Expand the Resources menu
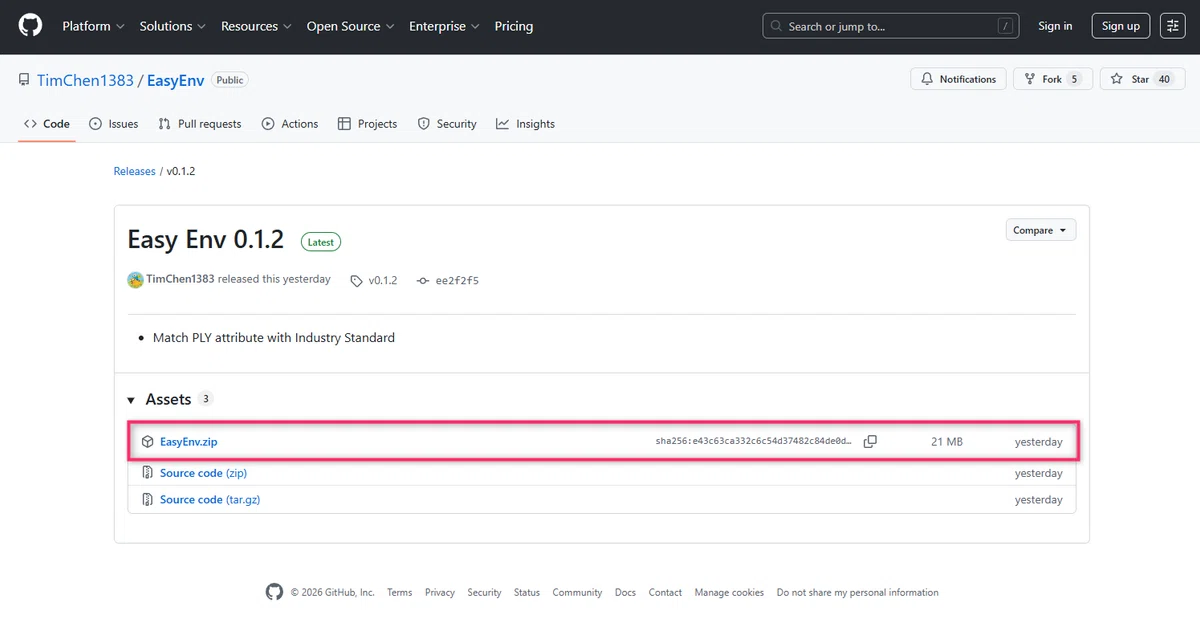Screen dimensions: 1200x619 pos(256,26)
